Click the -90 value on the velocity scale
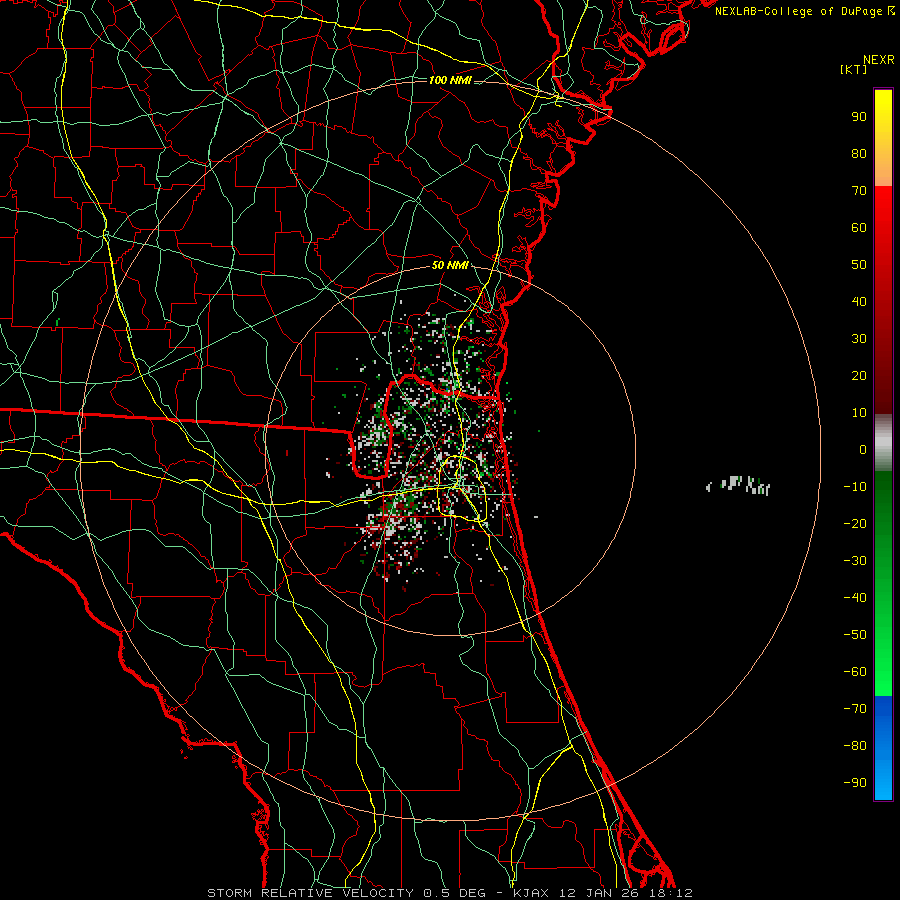Viewport: 900px width, 900px height. coord(855,783)
